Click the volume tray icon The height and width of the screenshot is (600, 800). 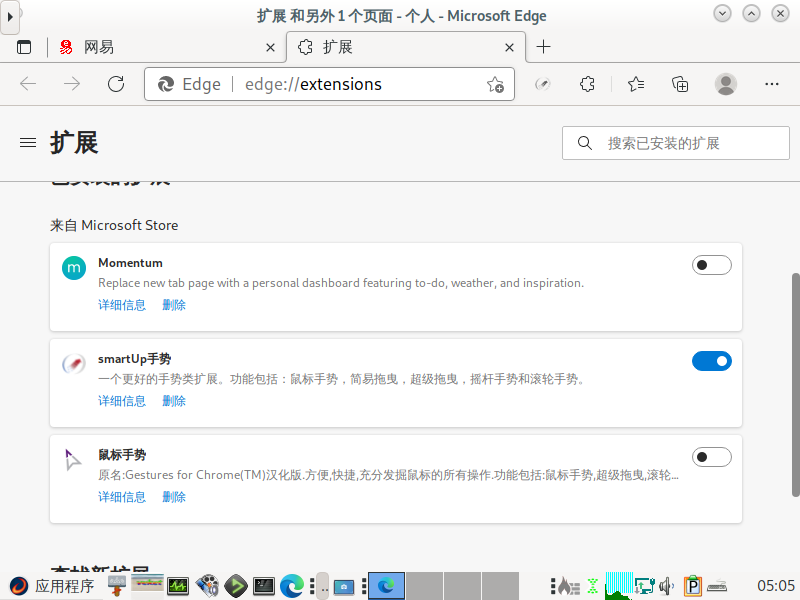point(666,586)
